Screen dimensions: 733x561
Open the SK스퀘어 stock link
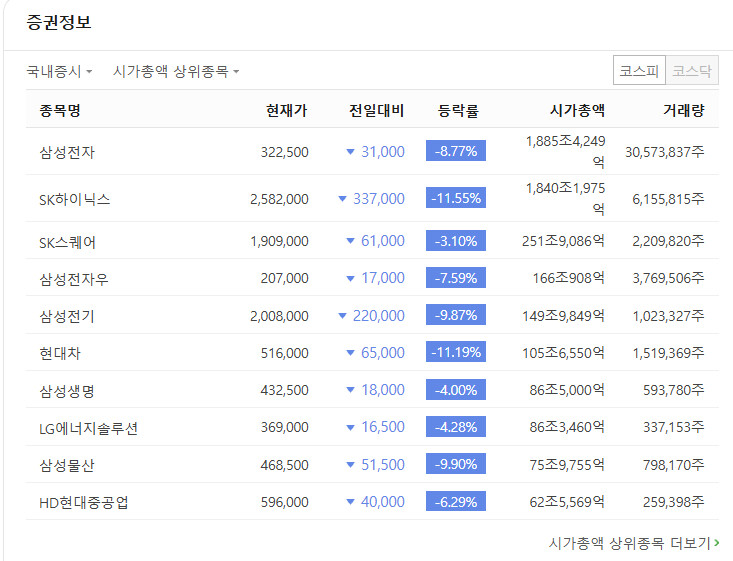pyautogui.click(x=68, y=242)
